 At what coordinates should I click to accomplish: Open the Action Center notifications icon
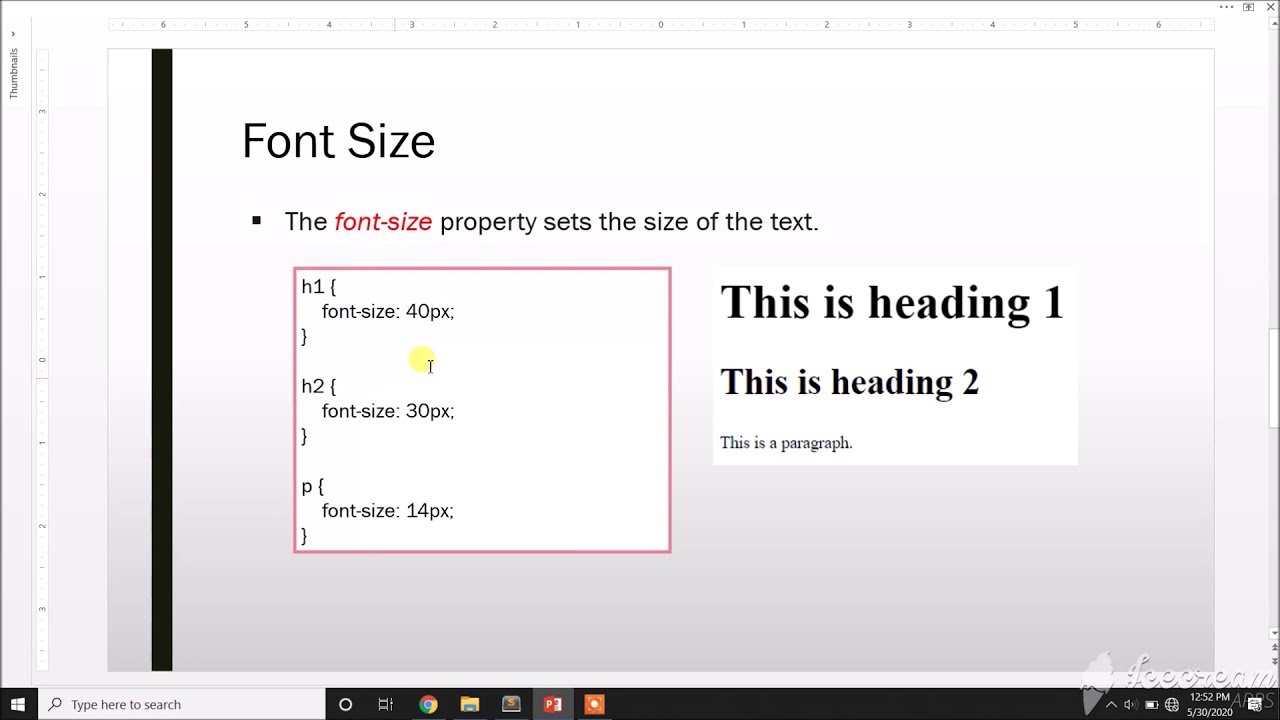click(x=1253, y=704)
